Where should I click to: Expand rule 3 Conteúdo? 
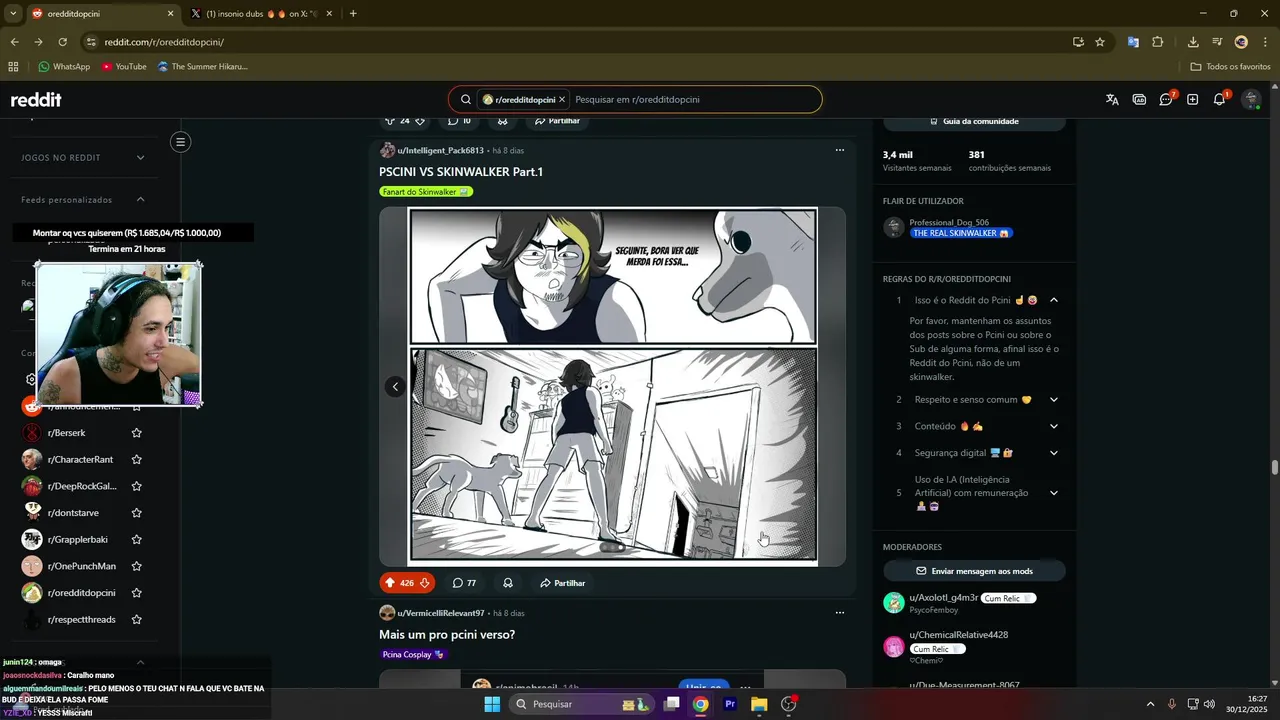[1054, 426]
